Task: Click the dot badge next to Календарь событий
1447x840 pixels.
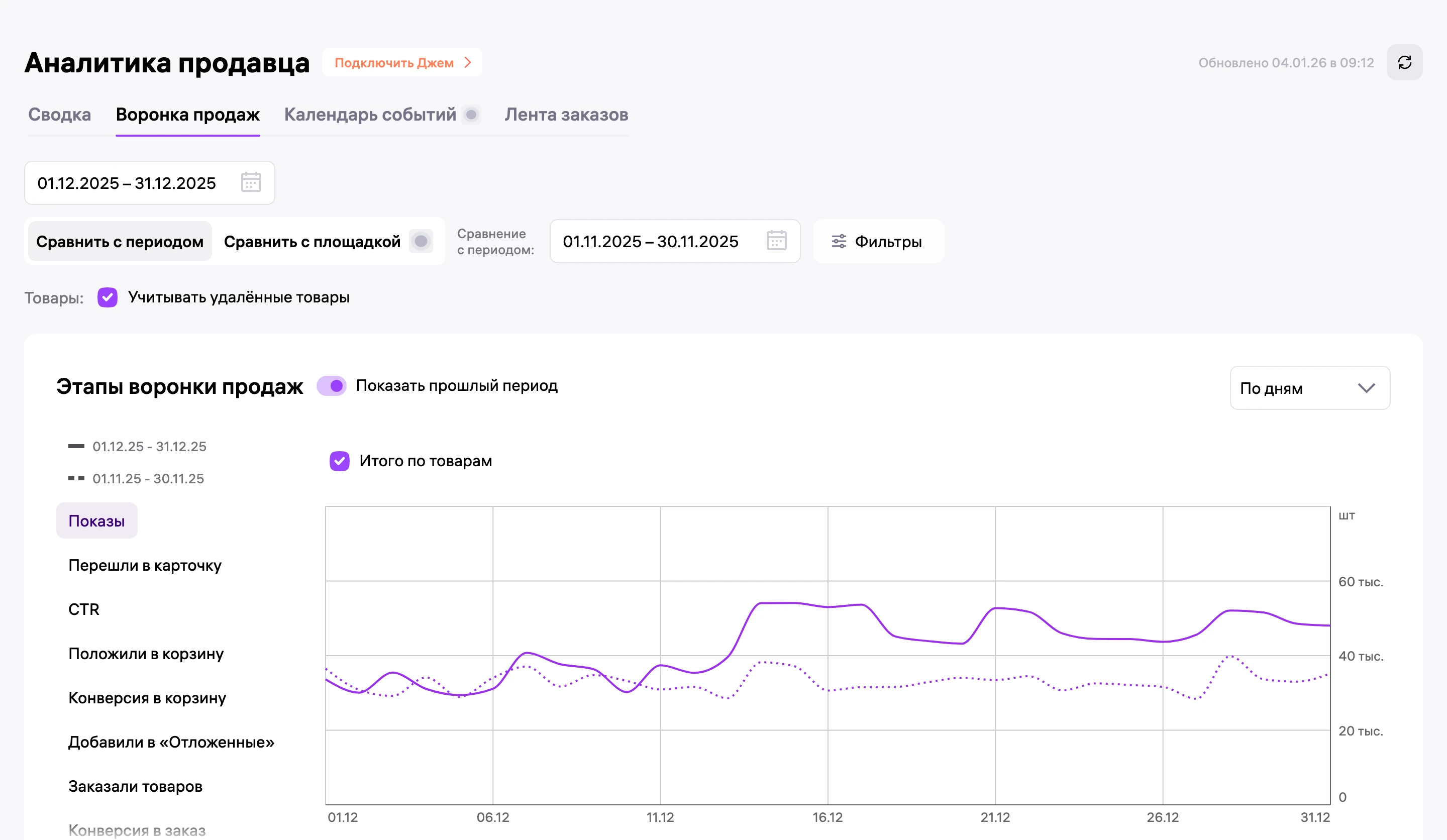Action: [471, 115]
